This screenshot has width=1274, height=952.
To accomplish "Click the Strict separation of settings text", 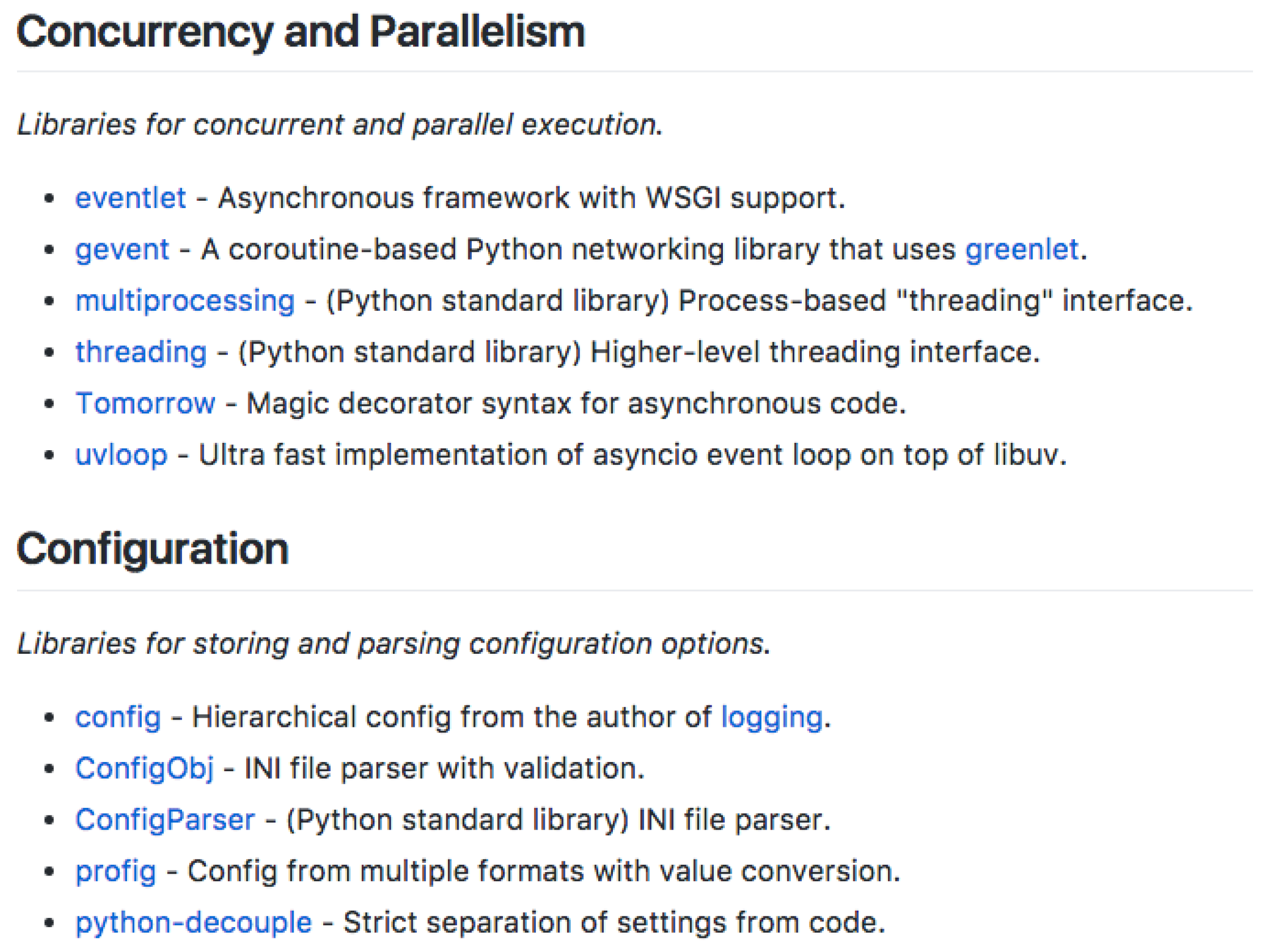I will point(614,923).
